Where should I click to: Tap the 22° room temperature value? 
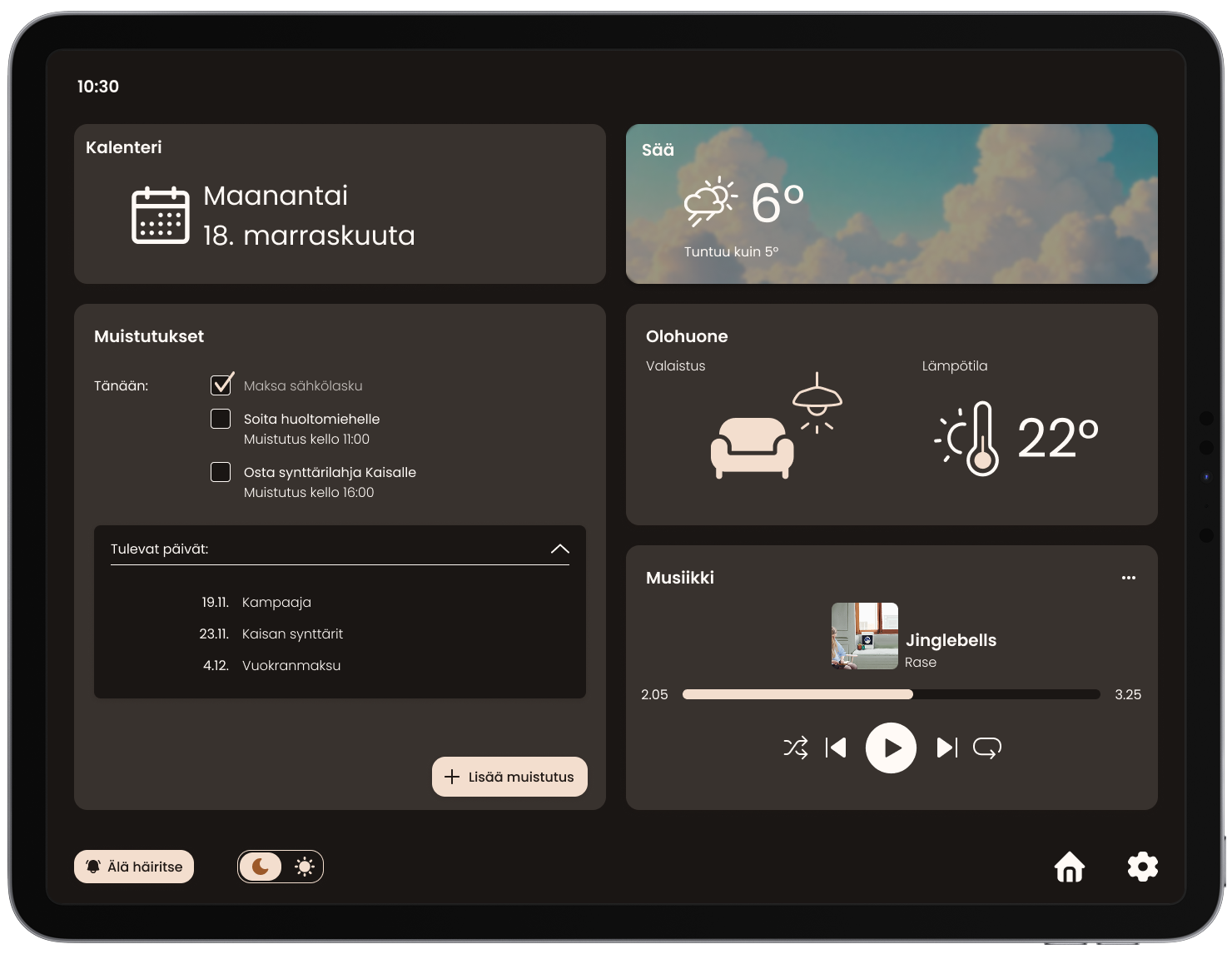[1058, 439]
